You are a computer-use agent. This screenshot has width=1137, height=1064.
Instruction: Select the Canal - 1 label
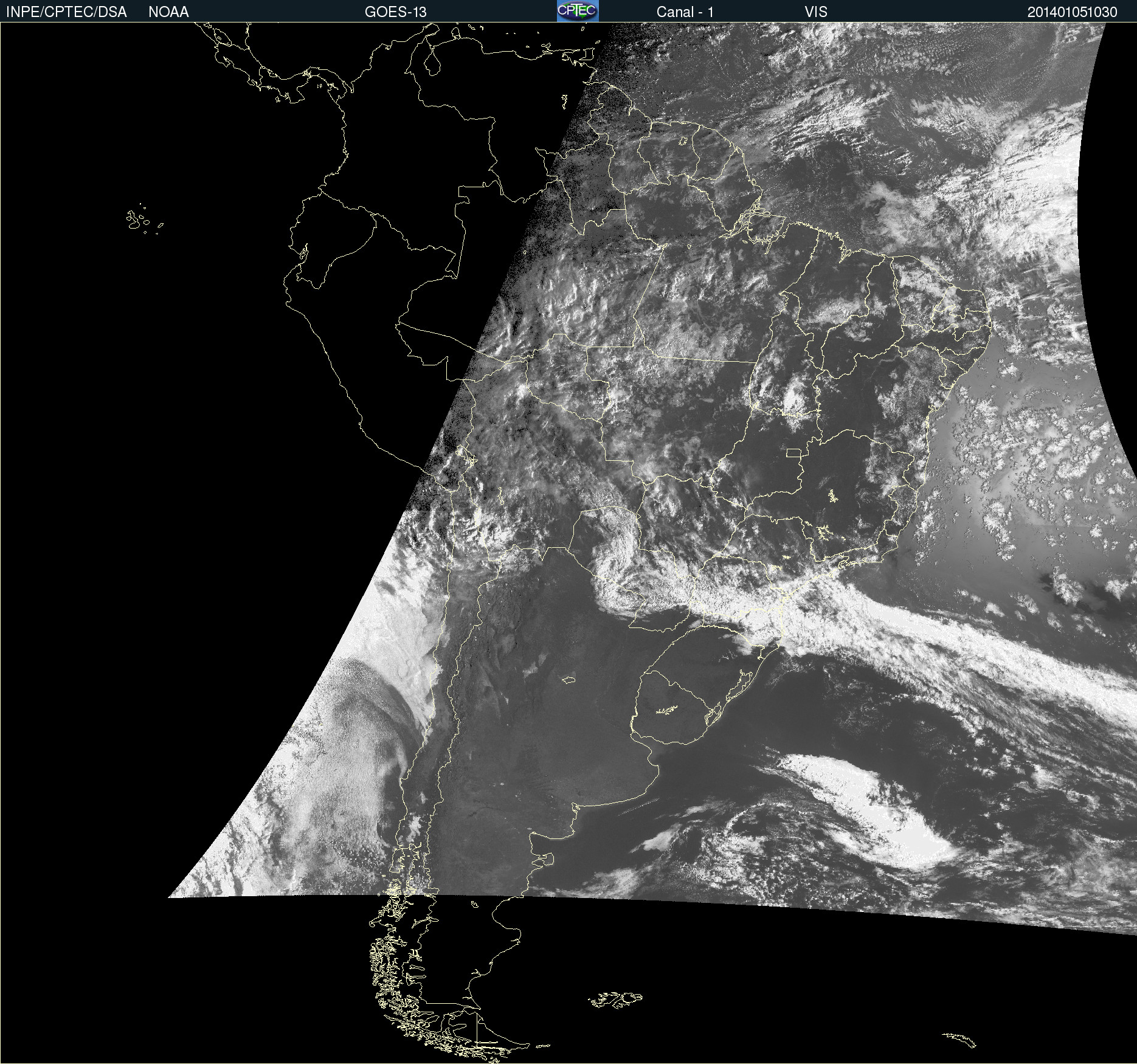pyautogui.click(x=685, y=12)
